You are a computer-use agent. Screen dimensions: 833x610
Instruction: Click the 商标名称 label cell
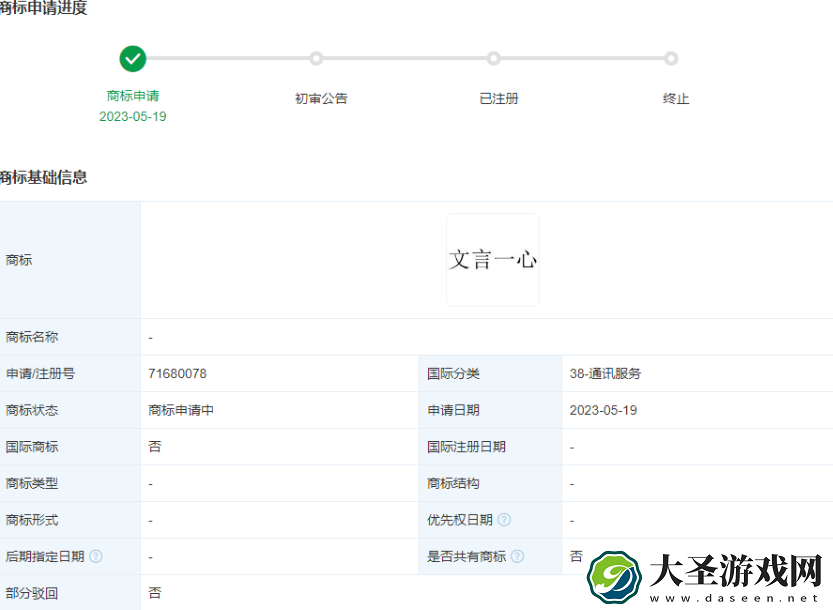click(x=70, y=337)
